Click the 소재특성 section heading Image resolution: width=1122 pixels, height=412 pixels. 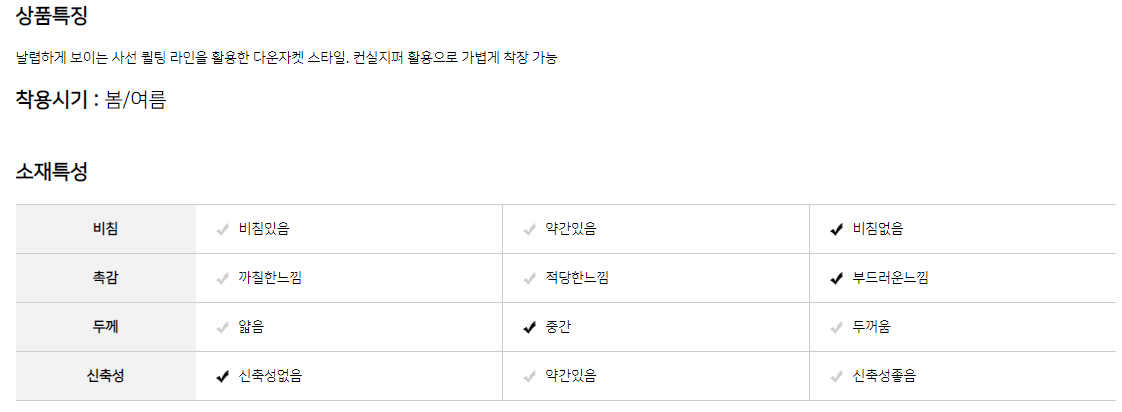click(x=52, y=172)
